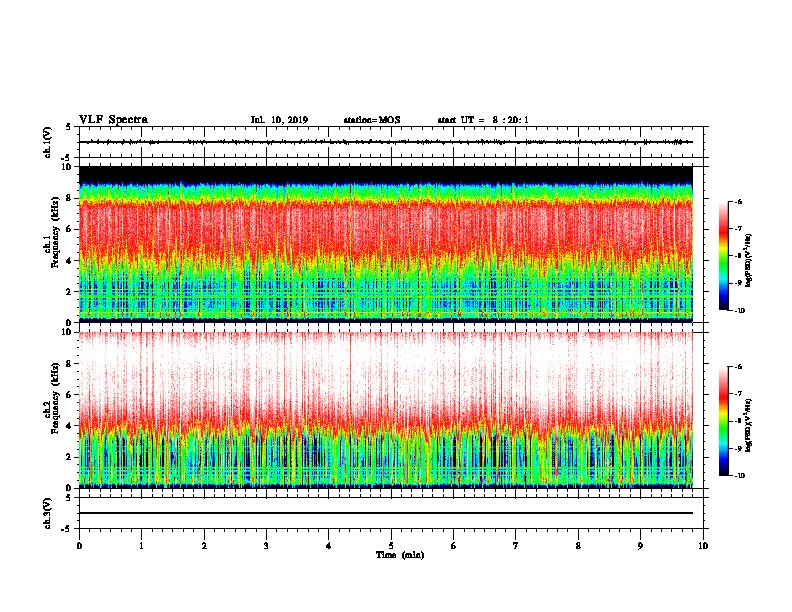Click the "-10" tick on ch.2 color bar
This screenshot has width=792, height=612.
[x=740, y=476]
